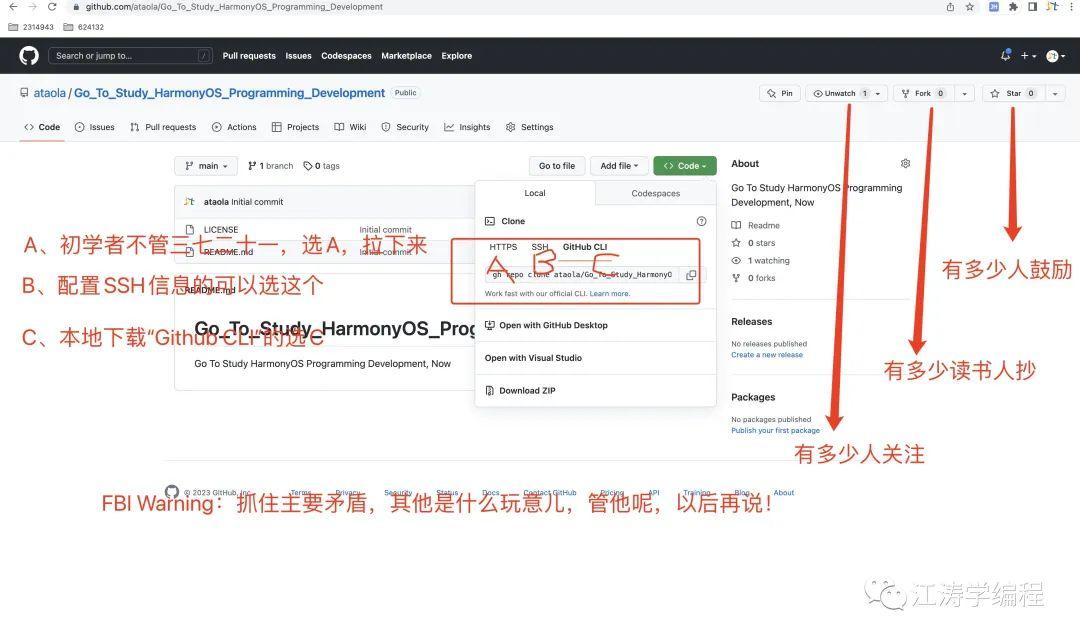Switch to the Security tab
The image size is (1080, 642).
tap(405, 127)
